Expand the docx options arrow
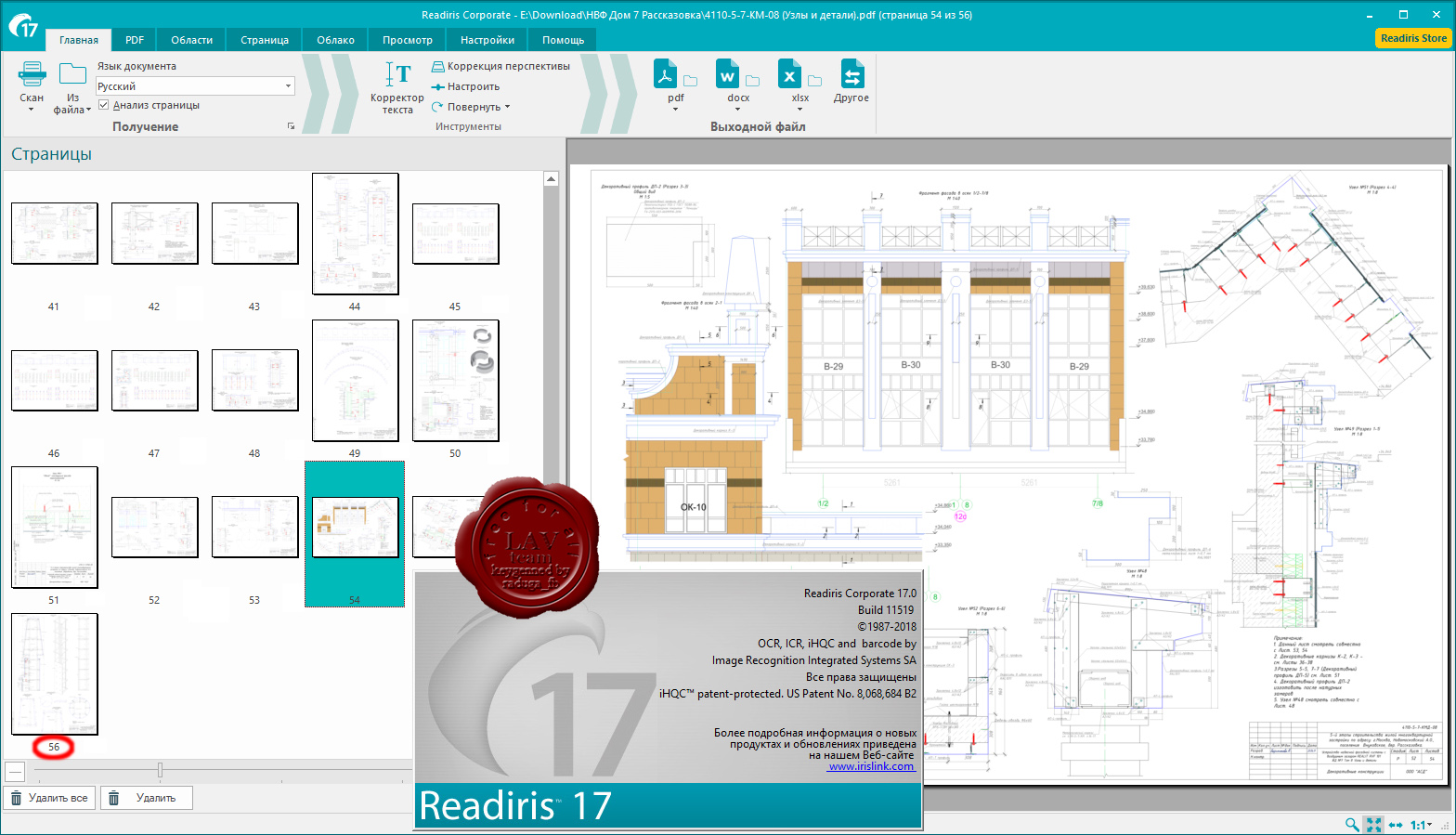This screenshot has width=1456, height=835. coord(738,109)
